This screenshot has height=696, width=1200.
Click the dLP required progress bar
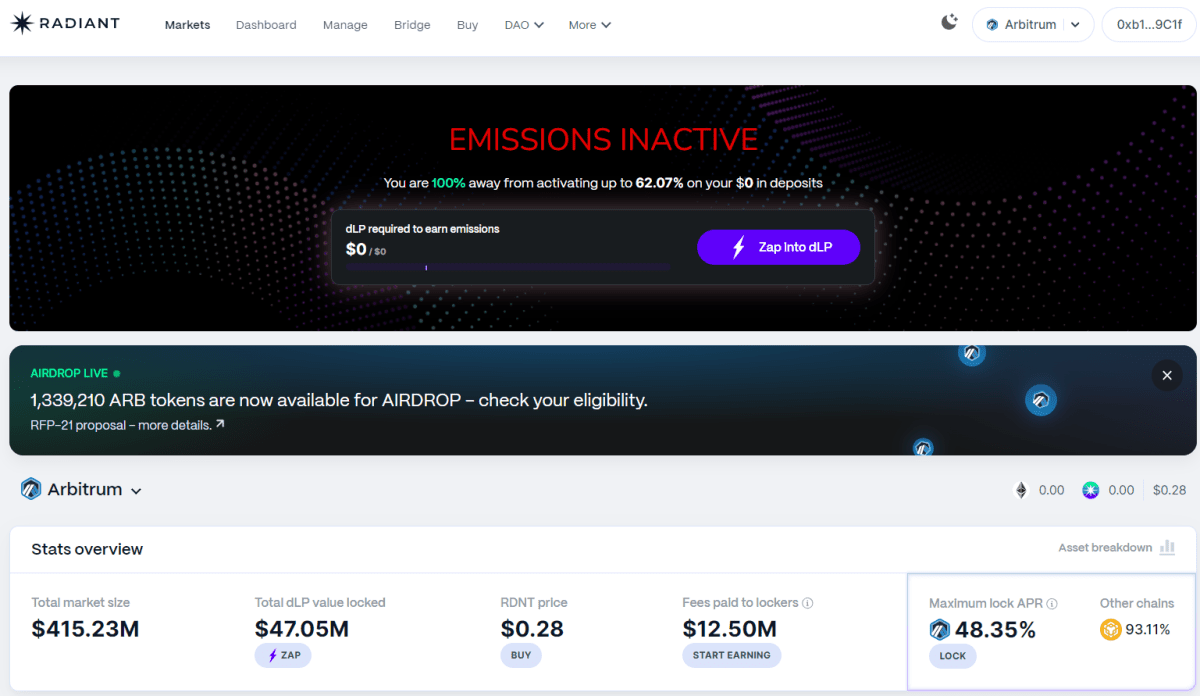508,267
